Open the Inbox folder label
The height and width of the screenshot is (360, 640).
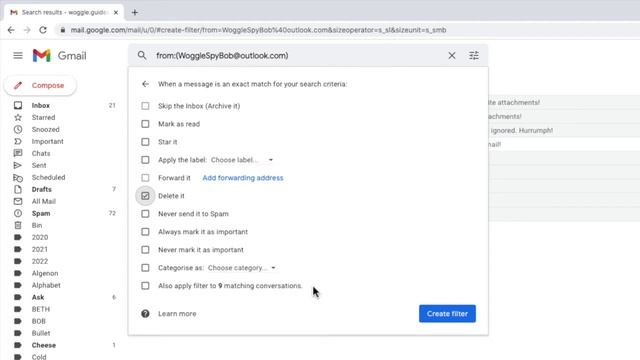coord(41,105)
